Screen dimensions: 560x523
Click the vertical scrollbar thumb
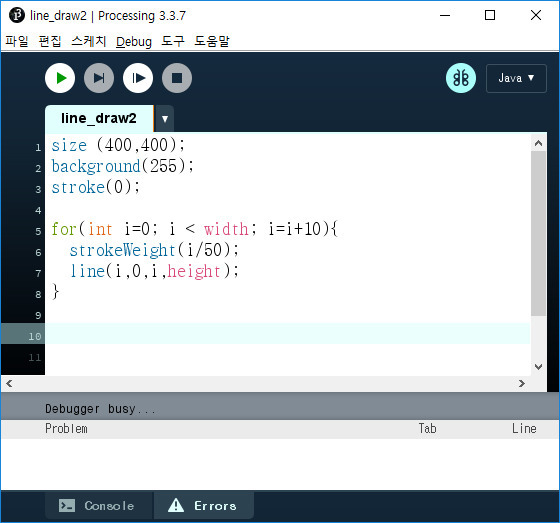point(538,233)
